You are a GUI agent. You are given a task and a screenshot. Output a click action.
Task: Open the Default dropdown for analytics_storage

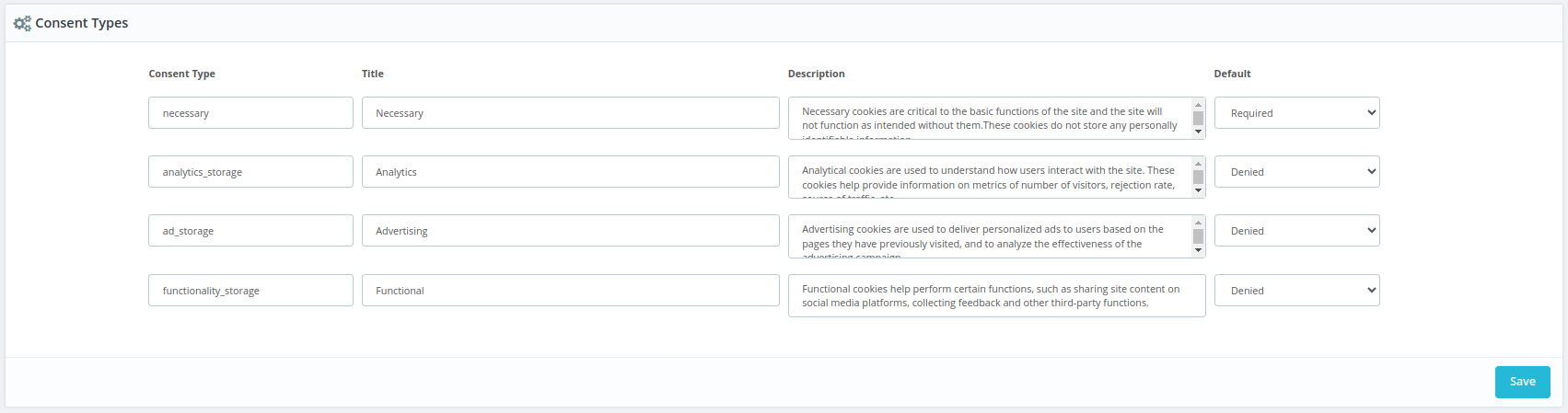[1296, 172]
